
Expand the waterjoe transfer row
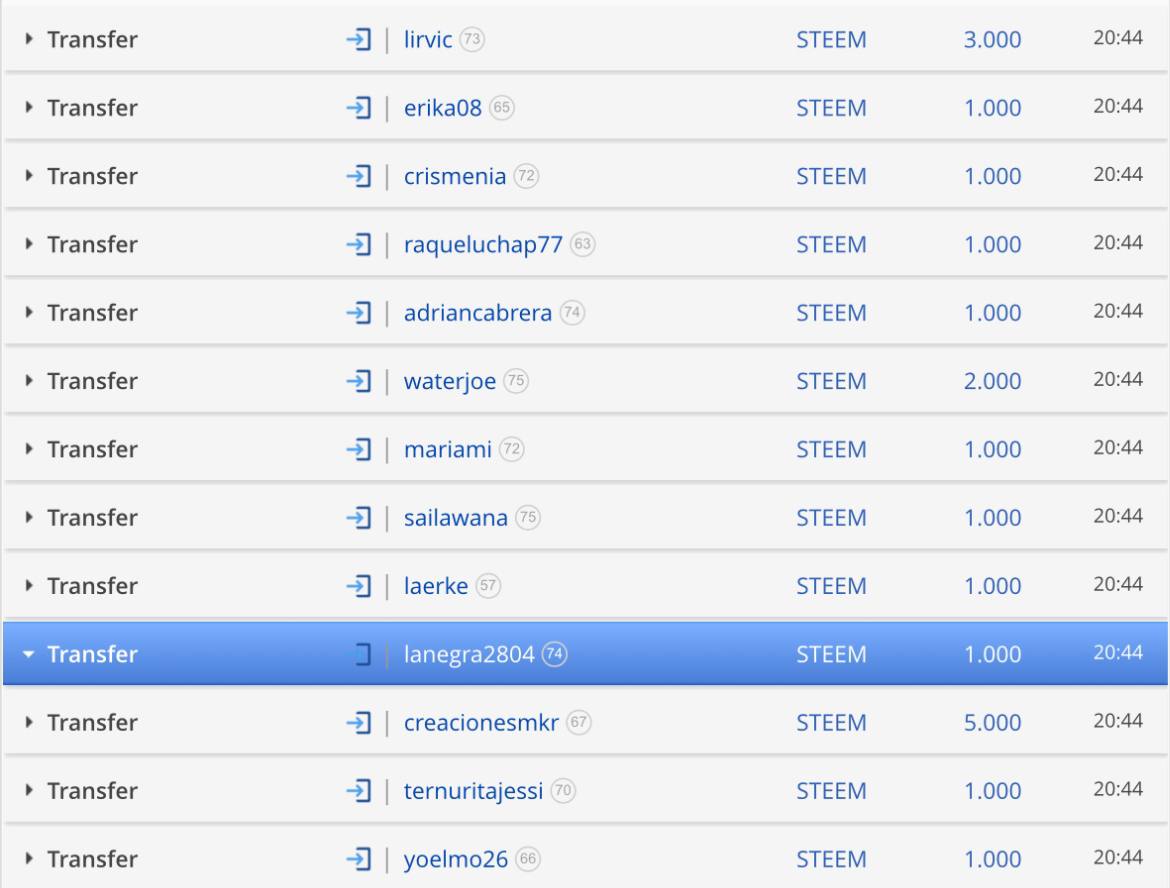click(x=29, y=381)
